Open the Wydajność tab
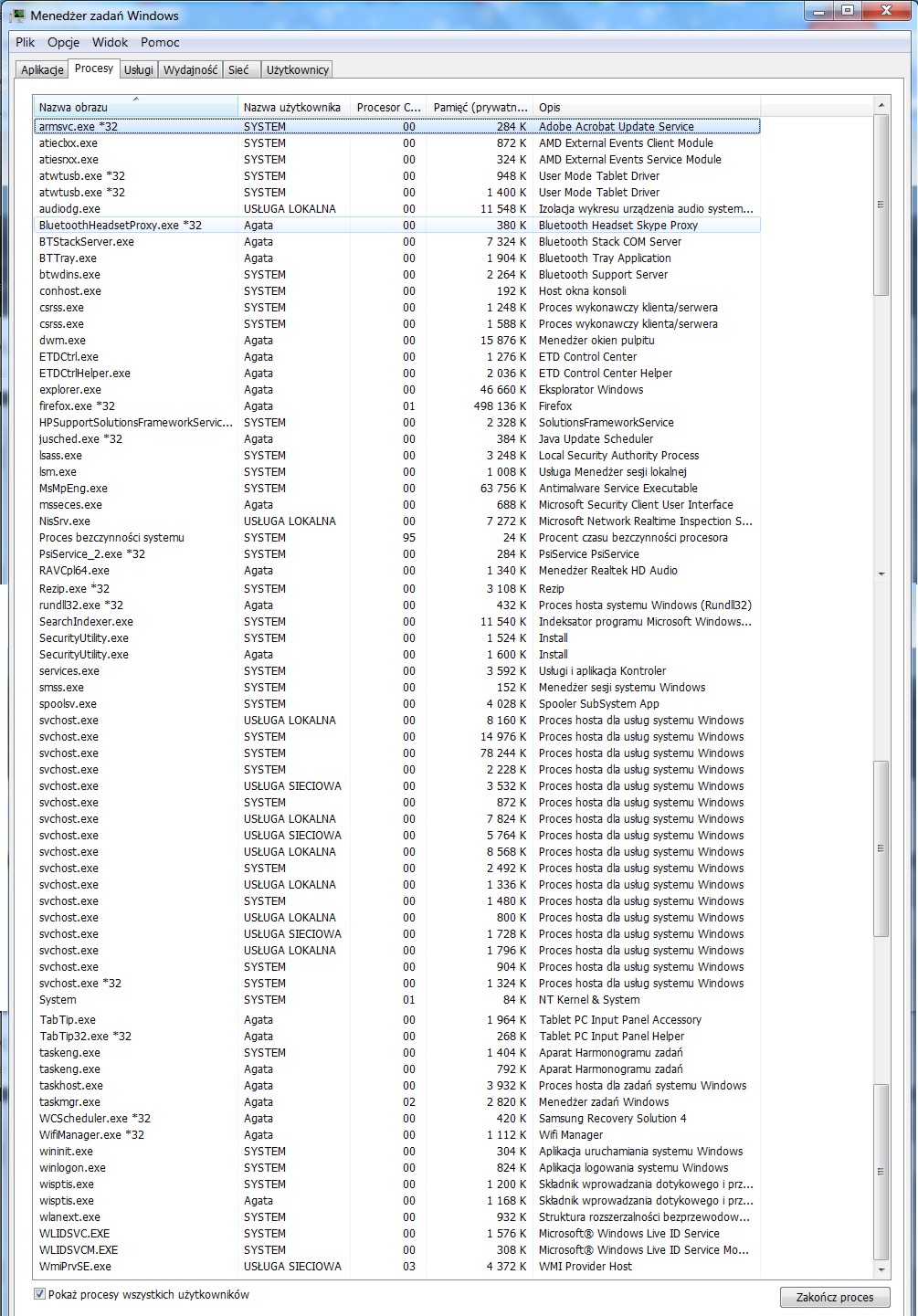Screen dimensions: 918x1316 tap(191, 70)
